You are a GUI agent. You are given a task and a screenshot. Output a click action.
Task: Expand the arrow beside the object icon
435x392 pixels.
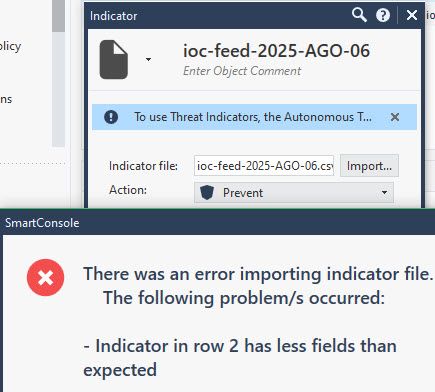pos(148,60)
